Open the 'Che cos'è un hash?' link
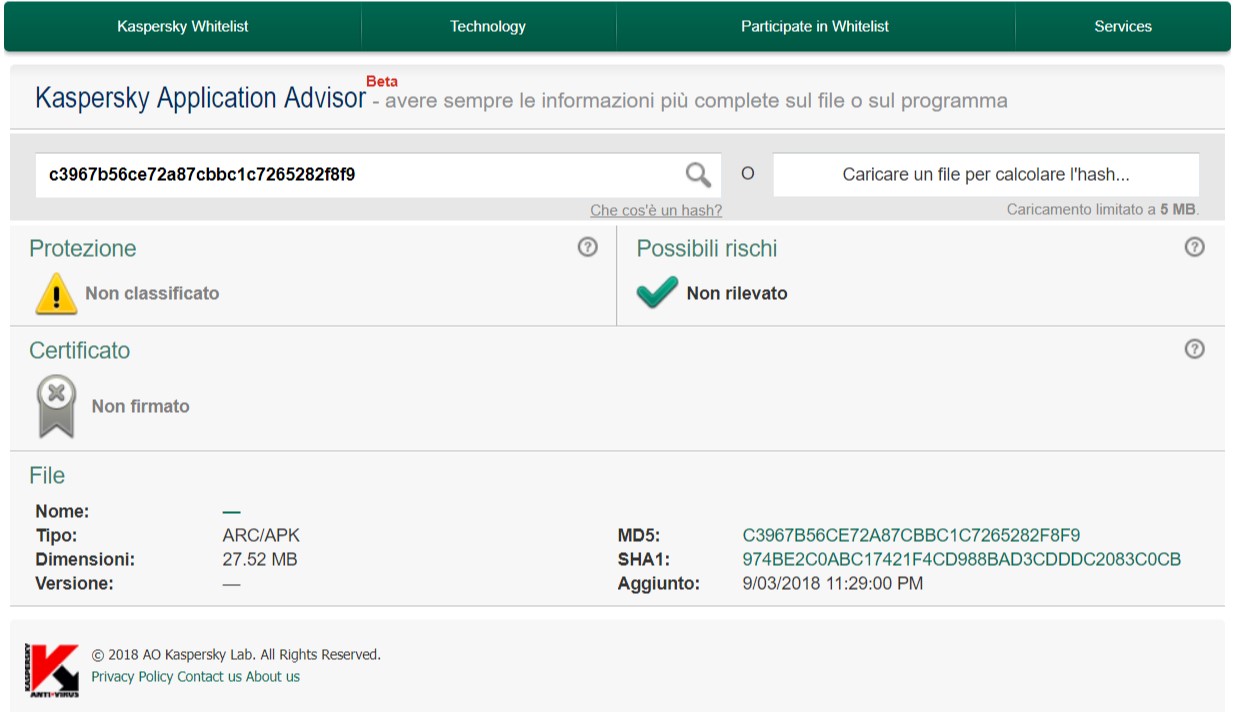The image size is (1235, 712). click(656, 210)
